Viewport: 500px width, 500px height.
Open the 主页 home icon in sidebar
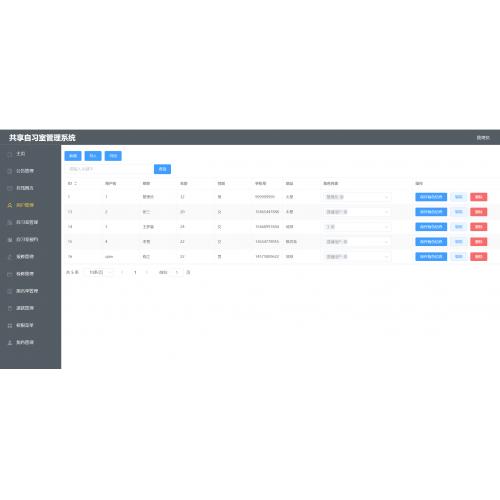[10, 154]
